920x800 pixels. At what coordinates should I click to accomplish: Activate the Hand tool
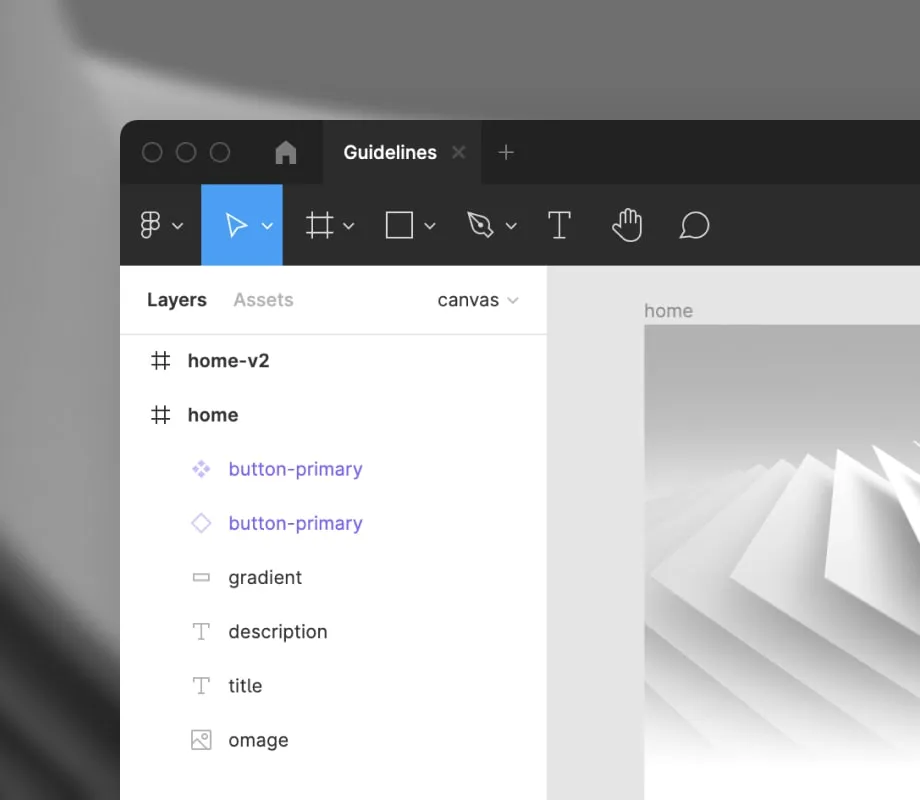pos(626,225)
